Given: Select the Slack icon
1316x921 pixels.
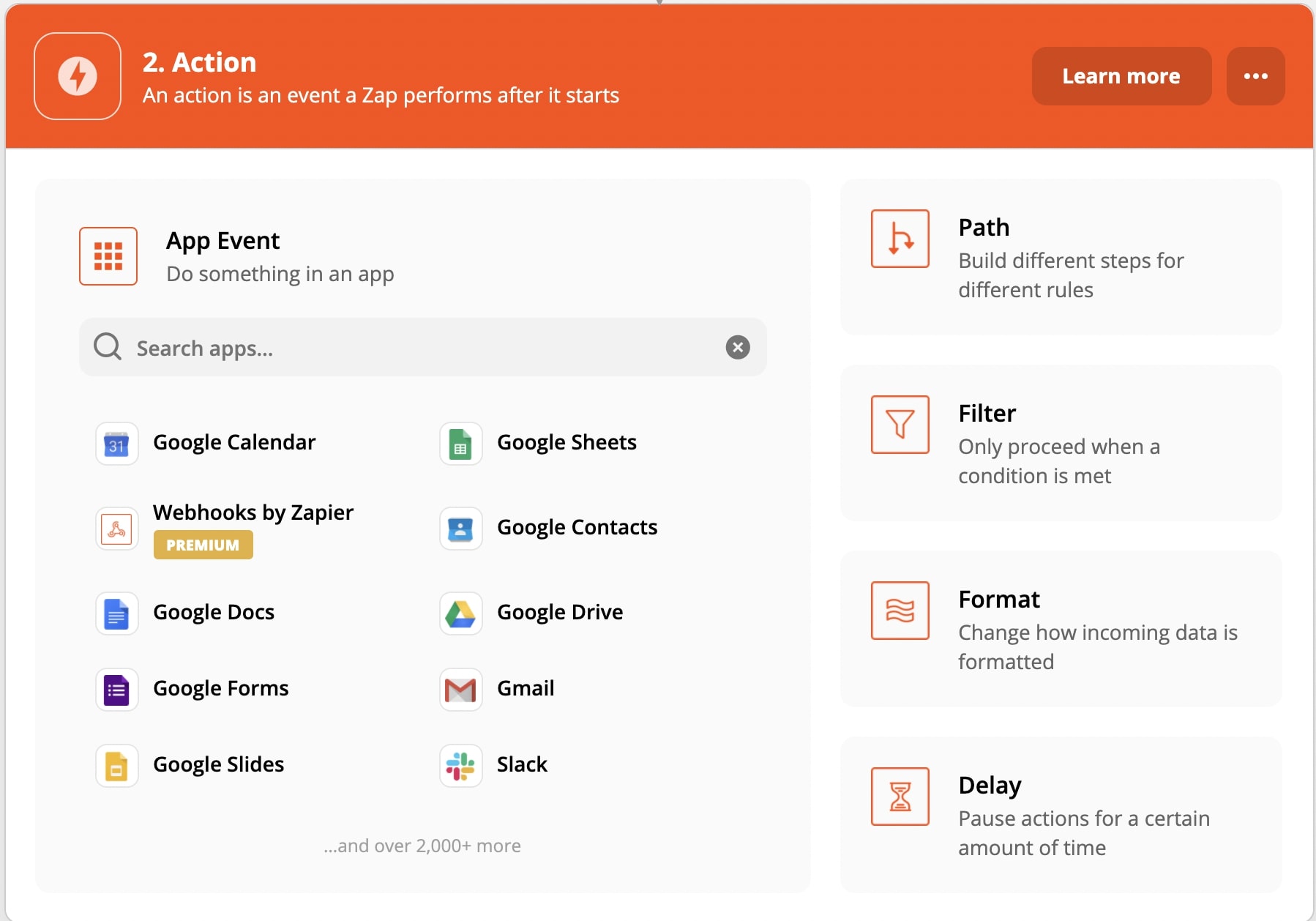Looking at the screenshot, I should point(461,766).
